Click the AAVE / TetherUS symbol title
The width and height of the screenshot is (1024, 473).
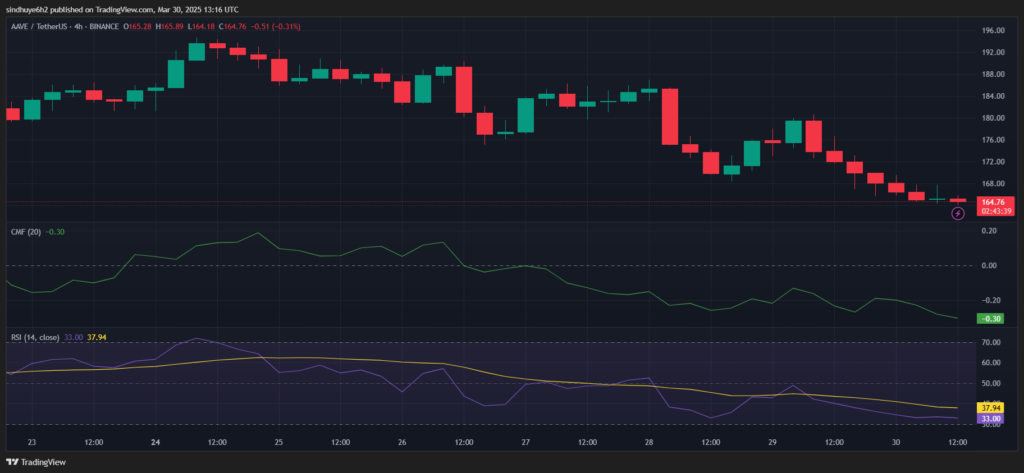point(52,27)
